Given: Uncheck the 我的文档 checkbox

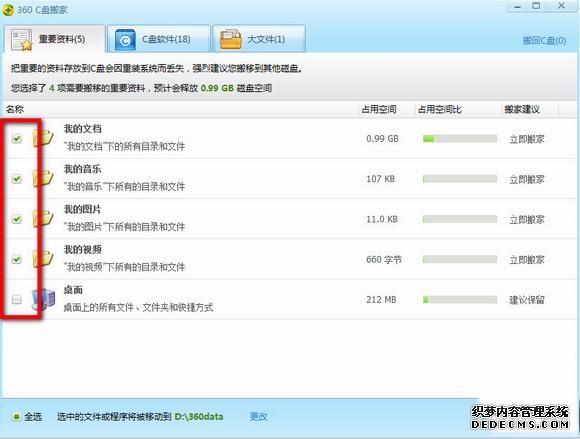Looking at the screenshot, I should [17, 139].
